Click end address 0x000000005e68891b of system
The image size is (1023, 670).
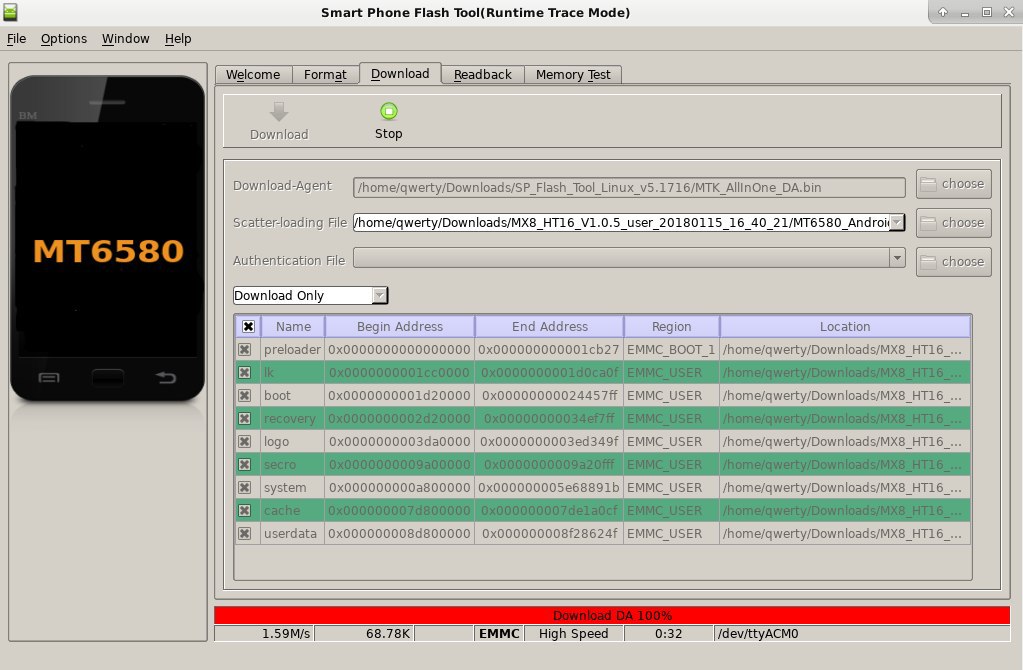[x=549, y=487]
